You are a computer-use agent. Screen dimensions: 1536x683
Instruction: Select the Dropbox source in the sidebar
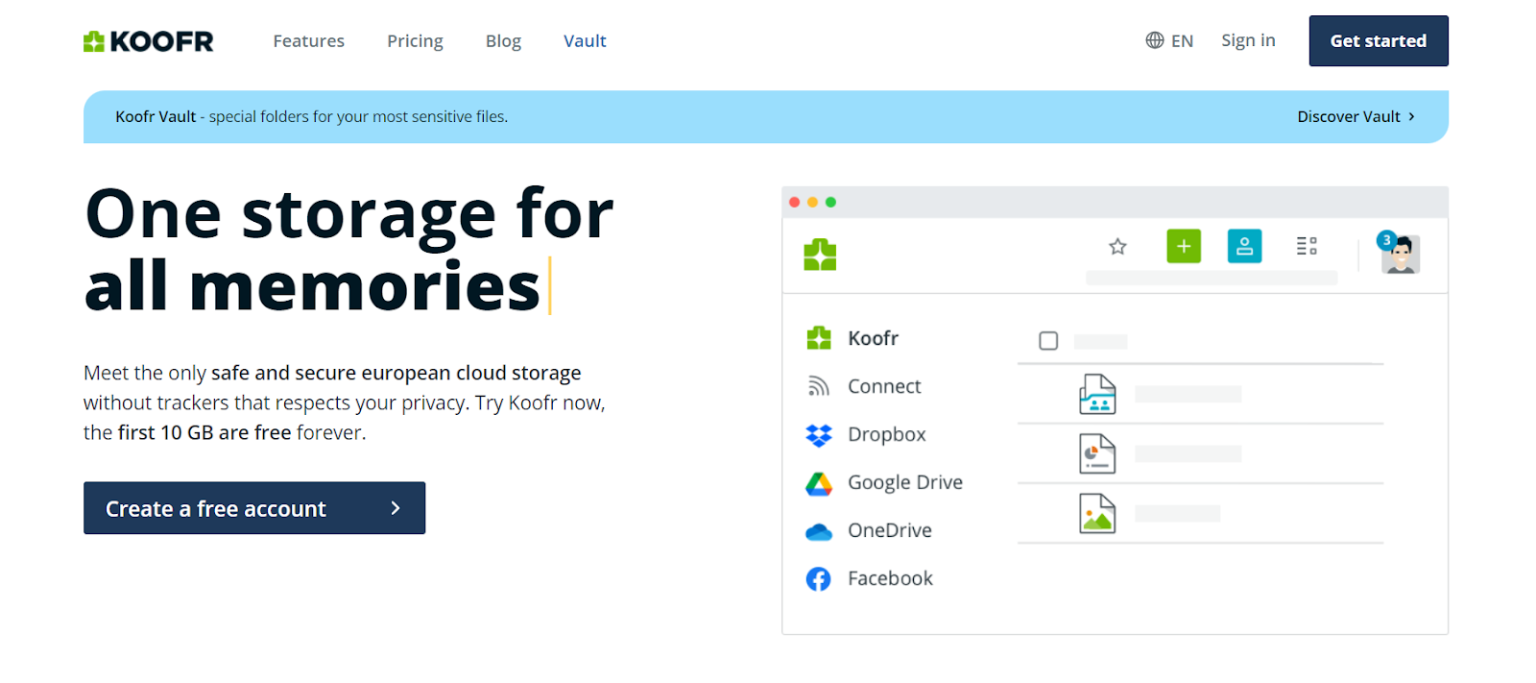point(888,434)
